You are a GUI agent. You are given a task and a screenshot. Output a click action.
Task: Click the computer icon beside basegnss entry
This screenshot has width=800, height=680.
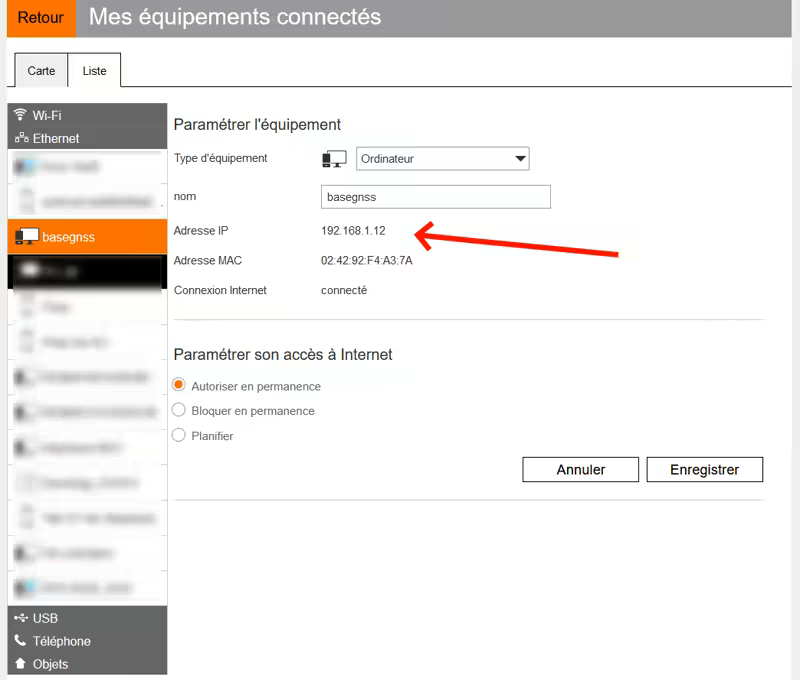(27, 237)
